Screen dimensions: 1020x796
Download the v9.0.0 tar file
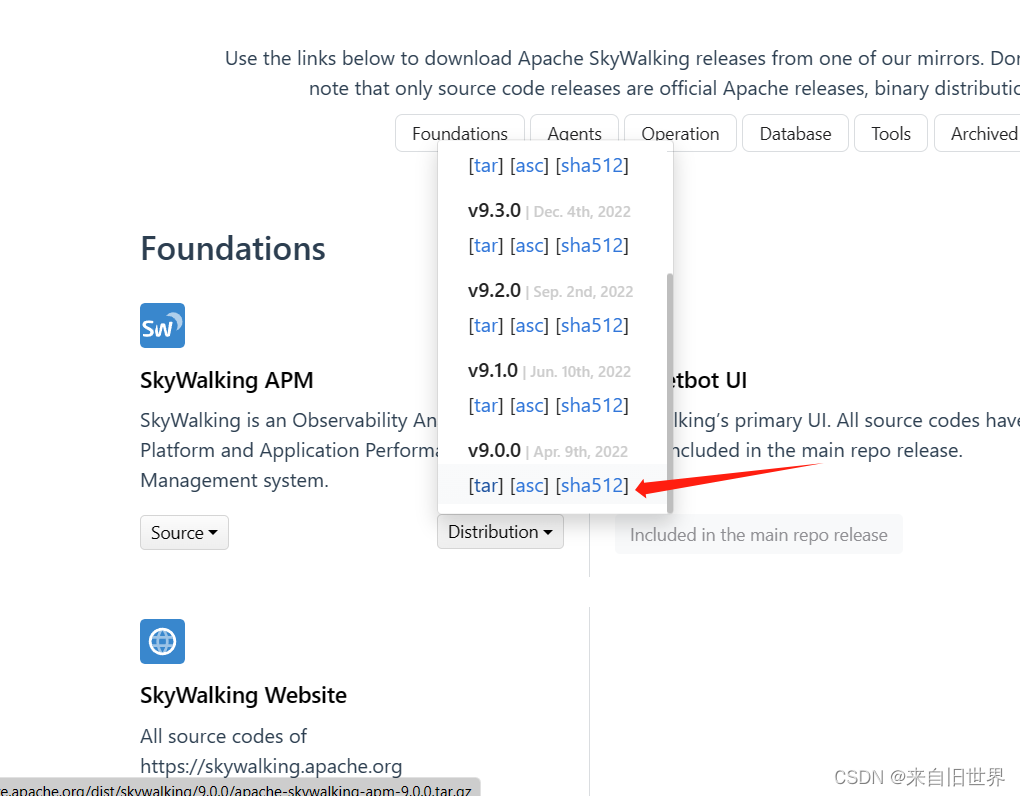(x=486, y=485)
